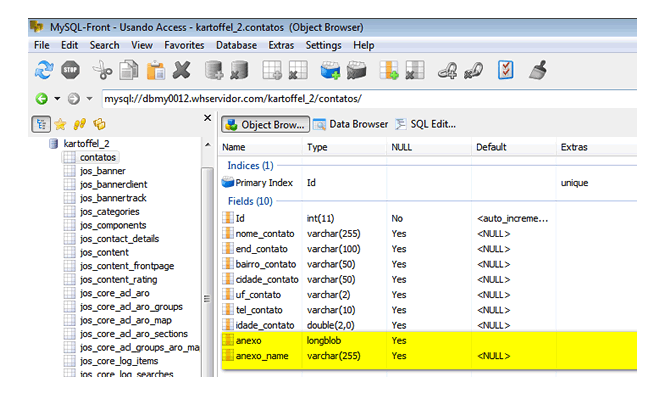Viewport: 670px width, 395px height.
Task: Select the jos_core_acl_aro_groups table
Action: (131, 307)
